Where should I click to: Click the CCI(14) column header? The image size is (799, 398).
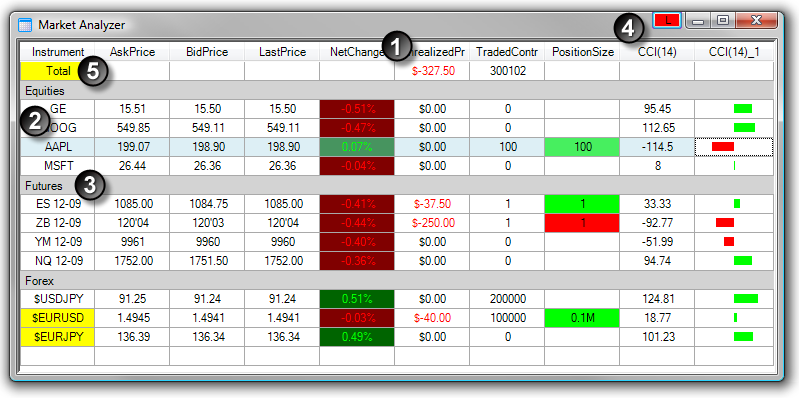tap(657, 52)
